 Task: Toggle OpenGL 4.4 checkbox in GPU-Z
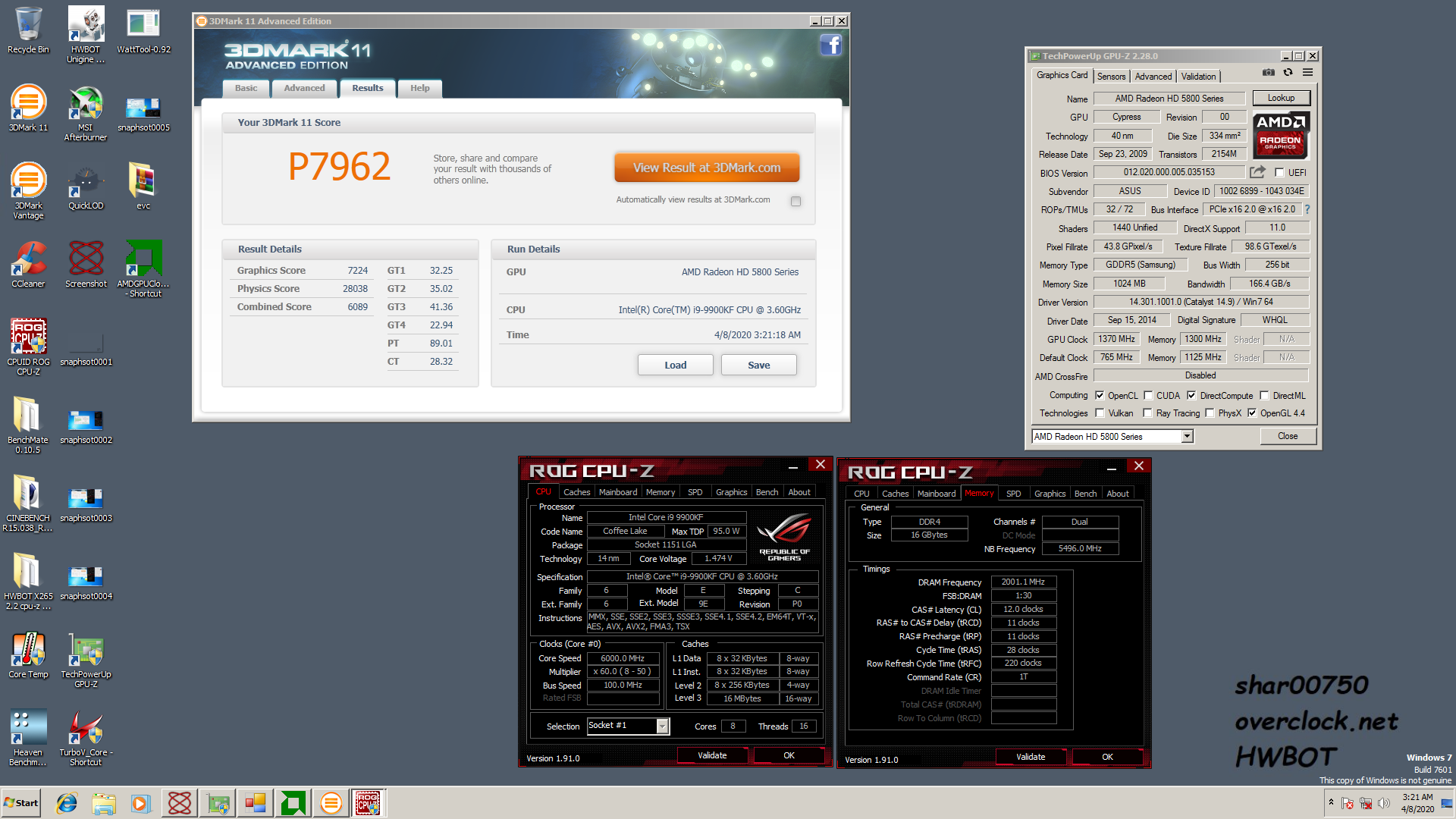point(1252,413)
